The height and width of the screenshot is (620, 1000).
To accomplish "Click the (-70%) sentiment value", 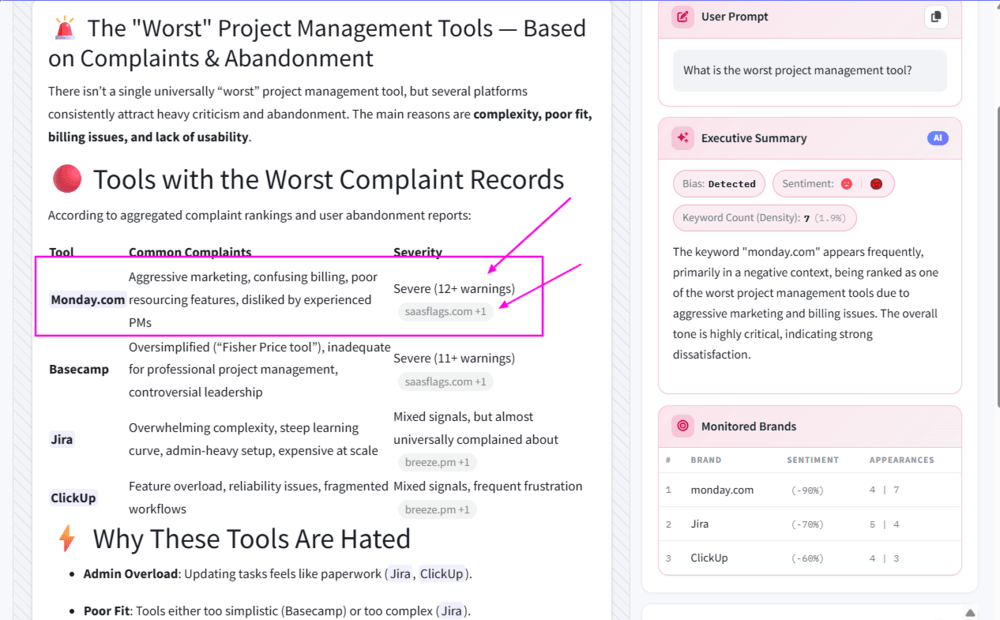I will [807, 524].
